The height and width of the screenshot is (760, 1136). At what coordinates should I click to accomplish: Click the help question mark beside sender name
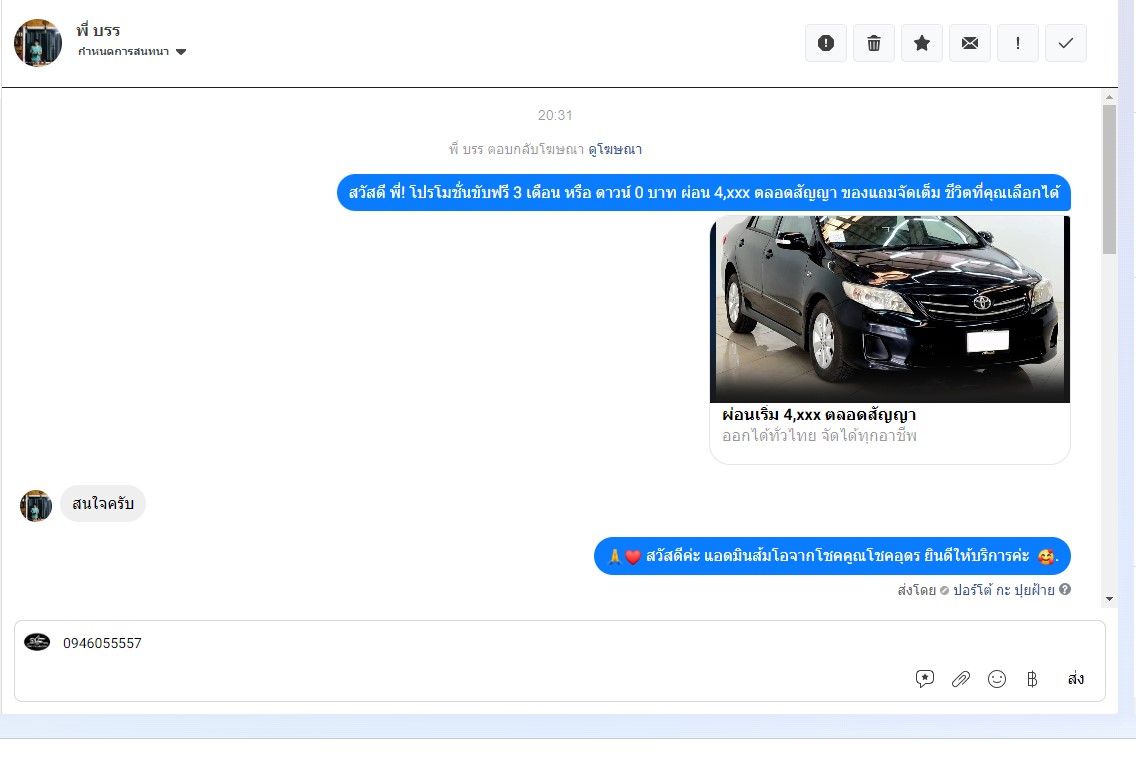coord(1065,590)
